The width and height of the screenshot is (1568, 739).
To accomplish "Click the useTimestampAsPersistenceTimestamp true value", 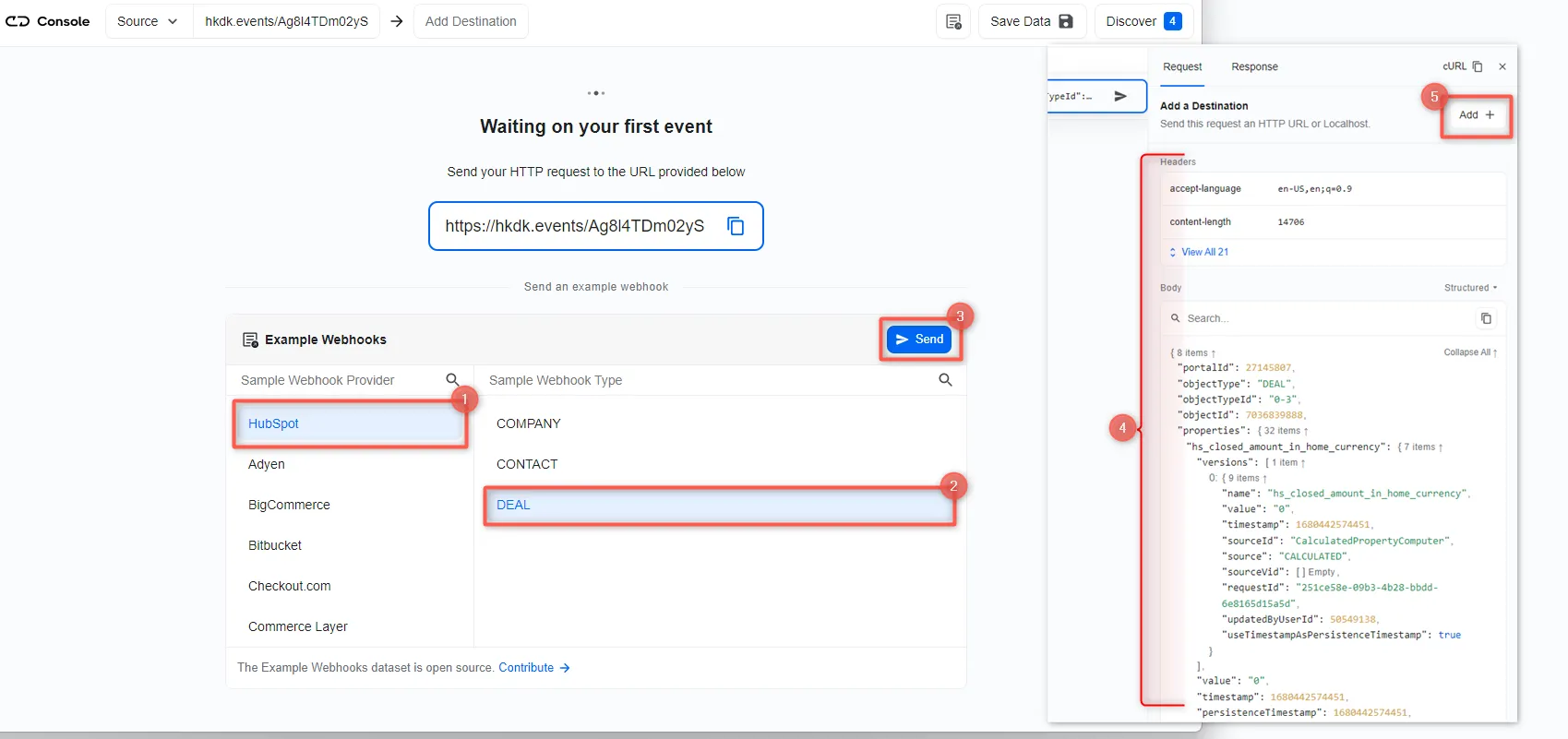I will point(1450,636).
